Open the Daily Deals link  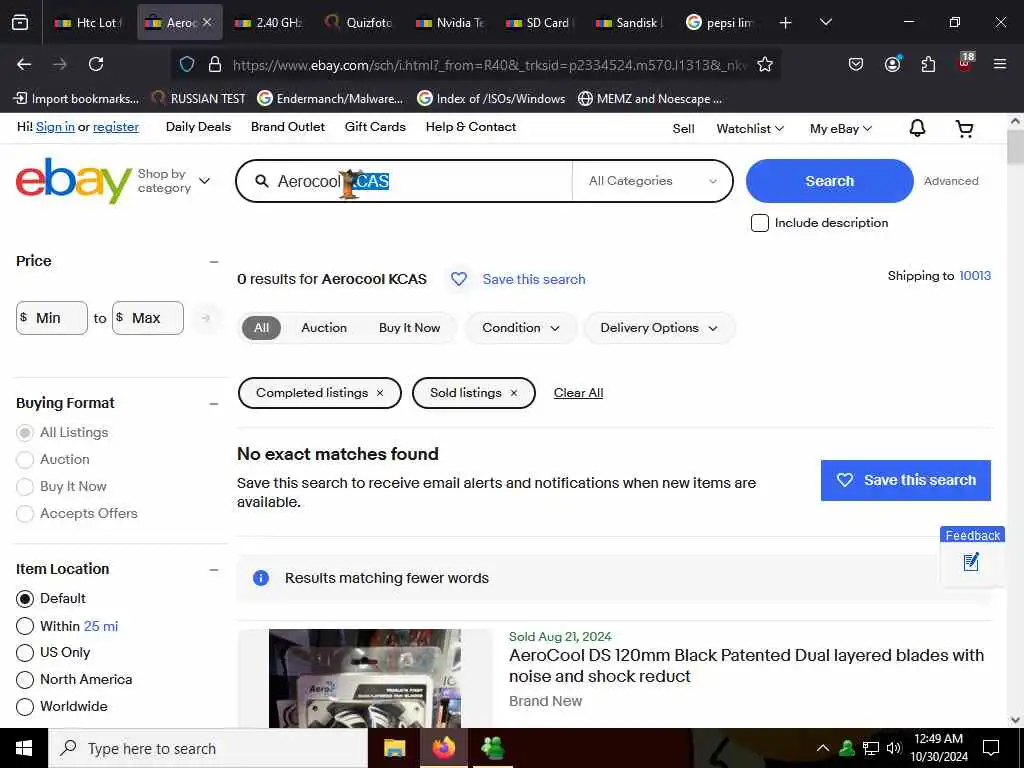[198, 127]
